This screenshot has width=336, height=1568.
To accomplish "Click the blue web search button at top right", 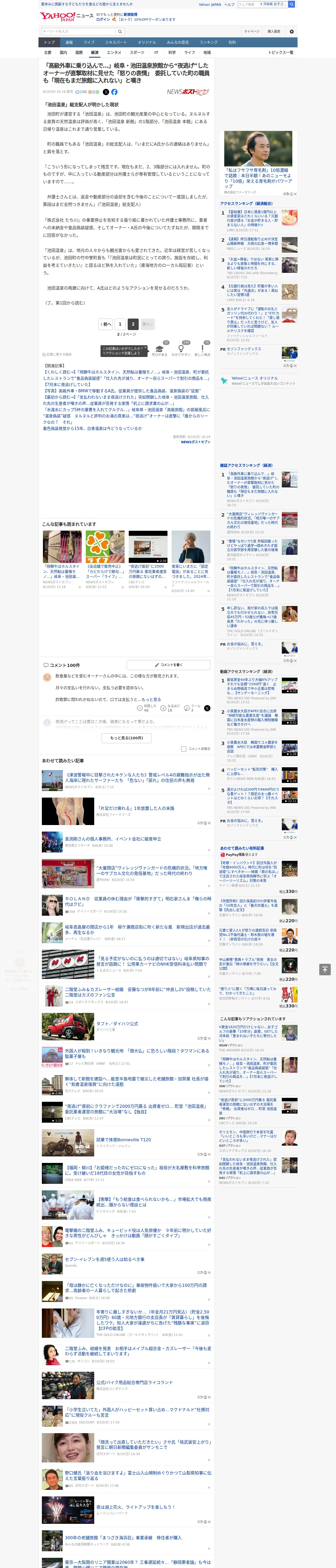I will pyautogui.click(x=292, y=4).
